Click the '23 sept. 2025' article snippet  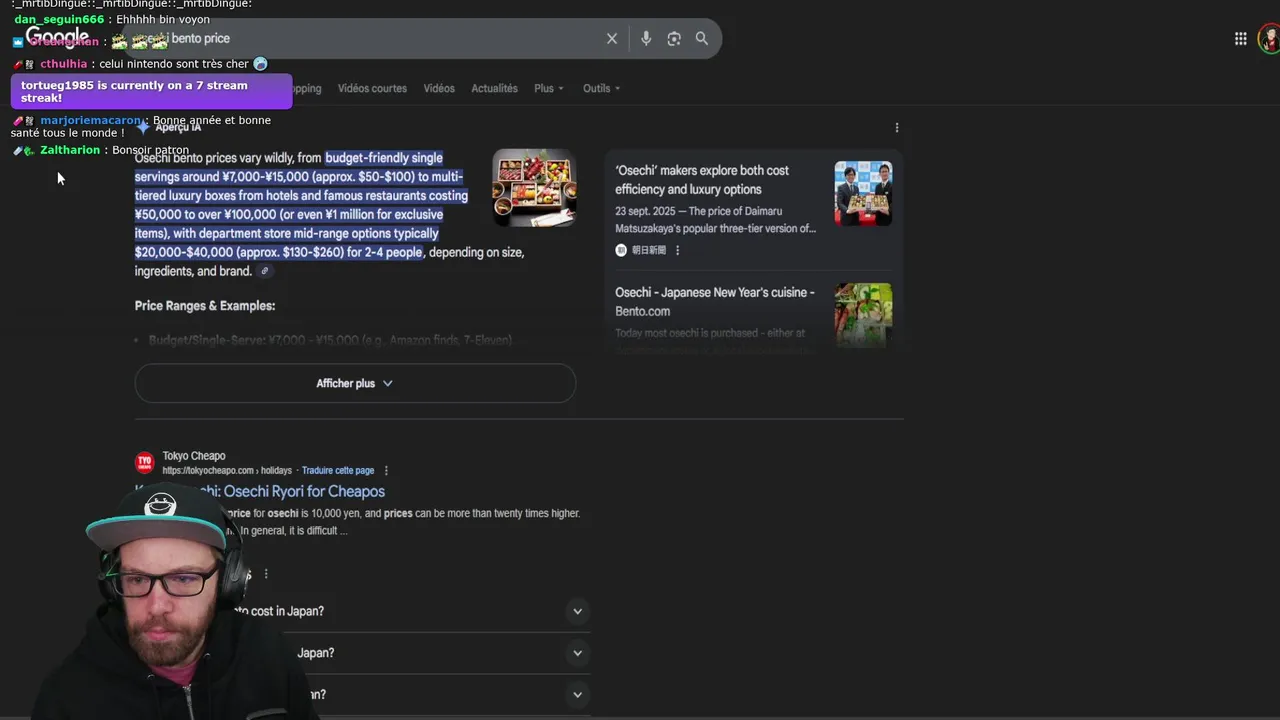tap(715, 220)
